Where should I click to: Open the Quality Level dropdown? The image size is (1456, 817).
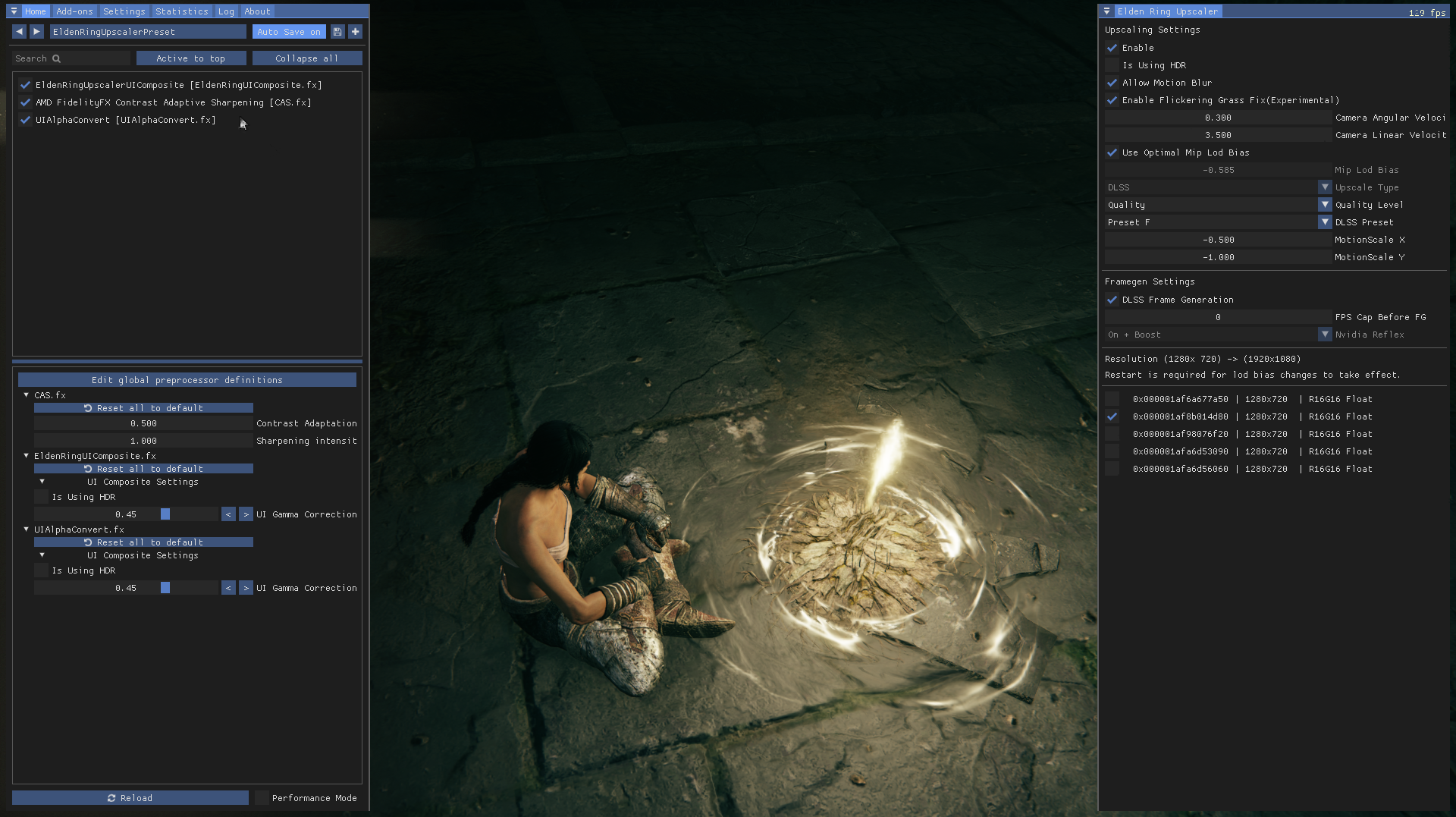point(1218,205)
